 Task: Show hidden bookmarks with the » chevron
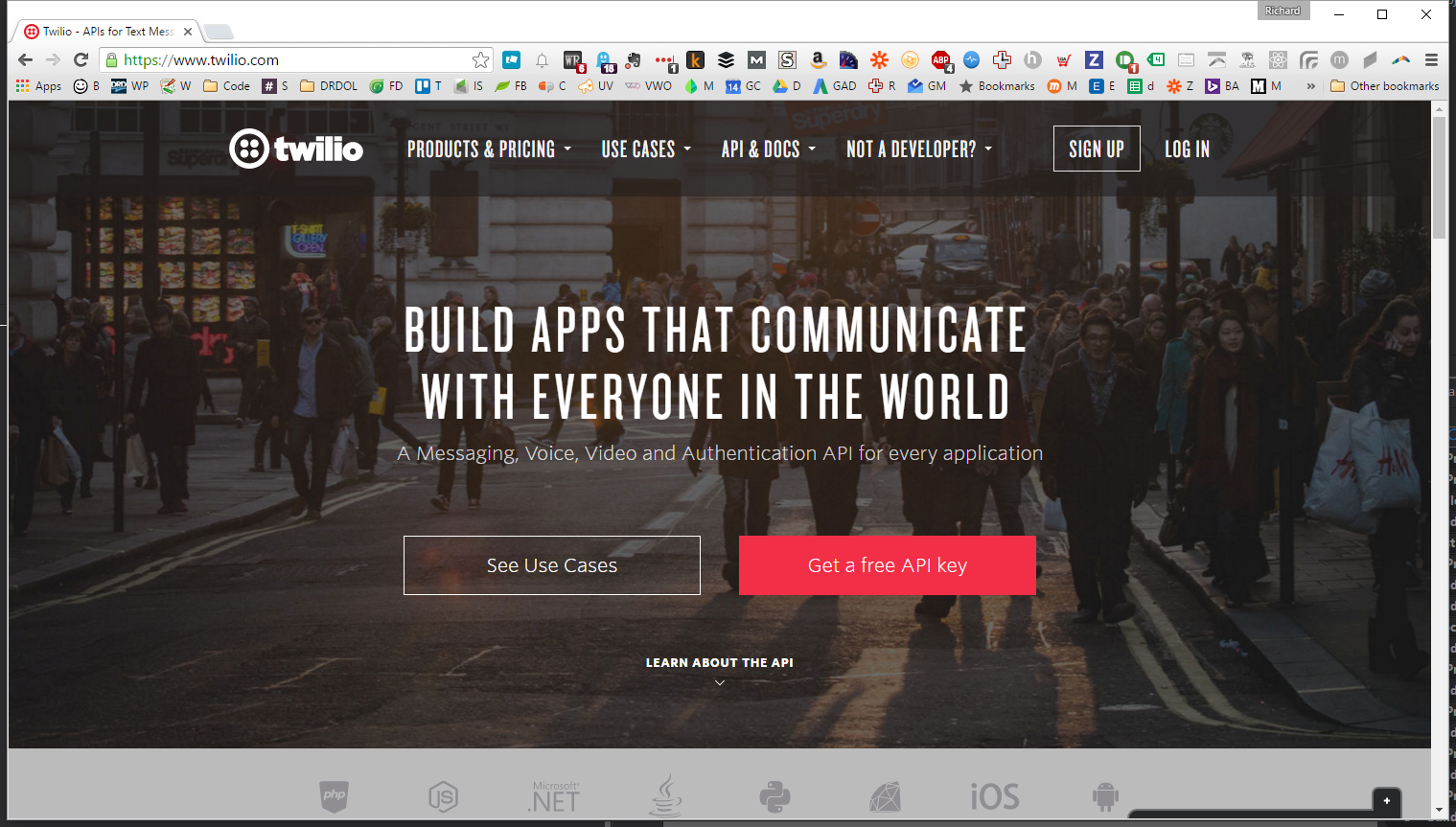1310,86
